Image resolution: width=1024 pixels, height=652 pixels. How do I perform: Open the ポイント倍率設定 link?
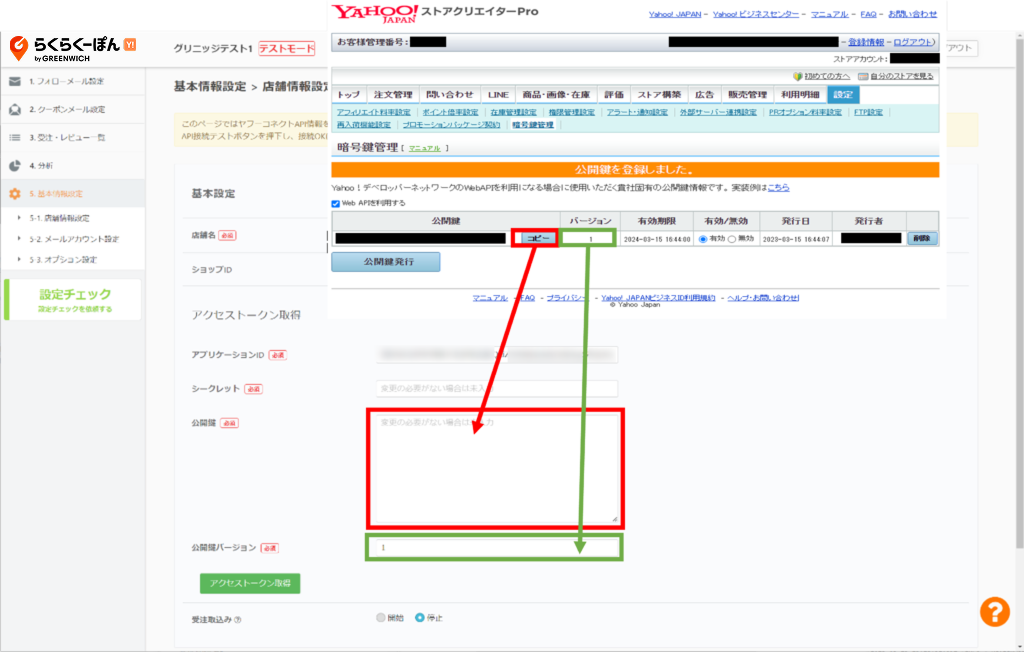[450, 112]
